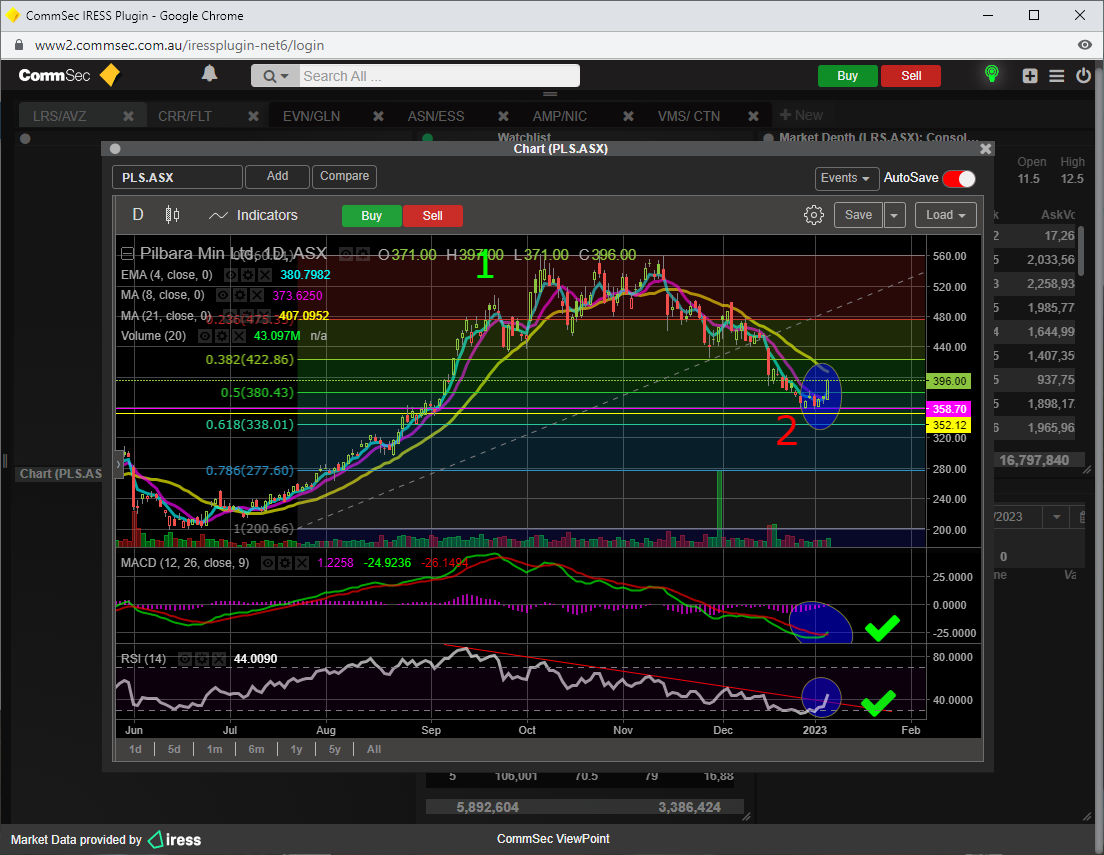Toggle visibility of RSI (14) indicator
The image size is (1104, 855).
tap(185, 659)
